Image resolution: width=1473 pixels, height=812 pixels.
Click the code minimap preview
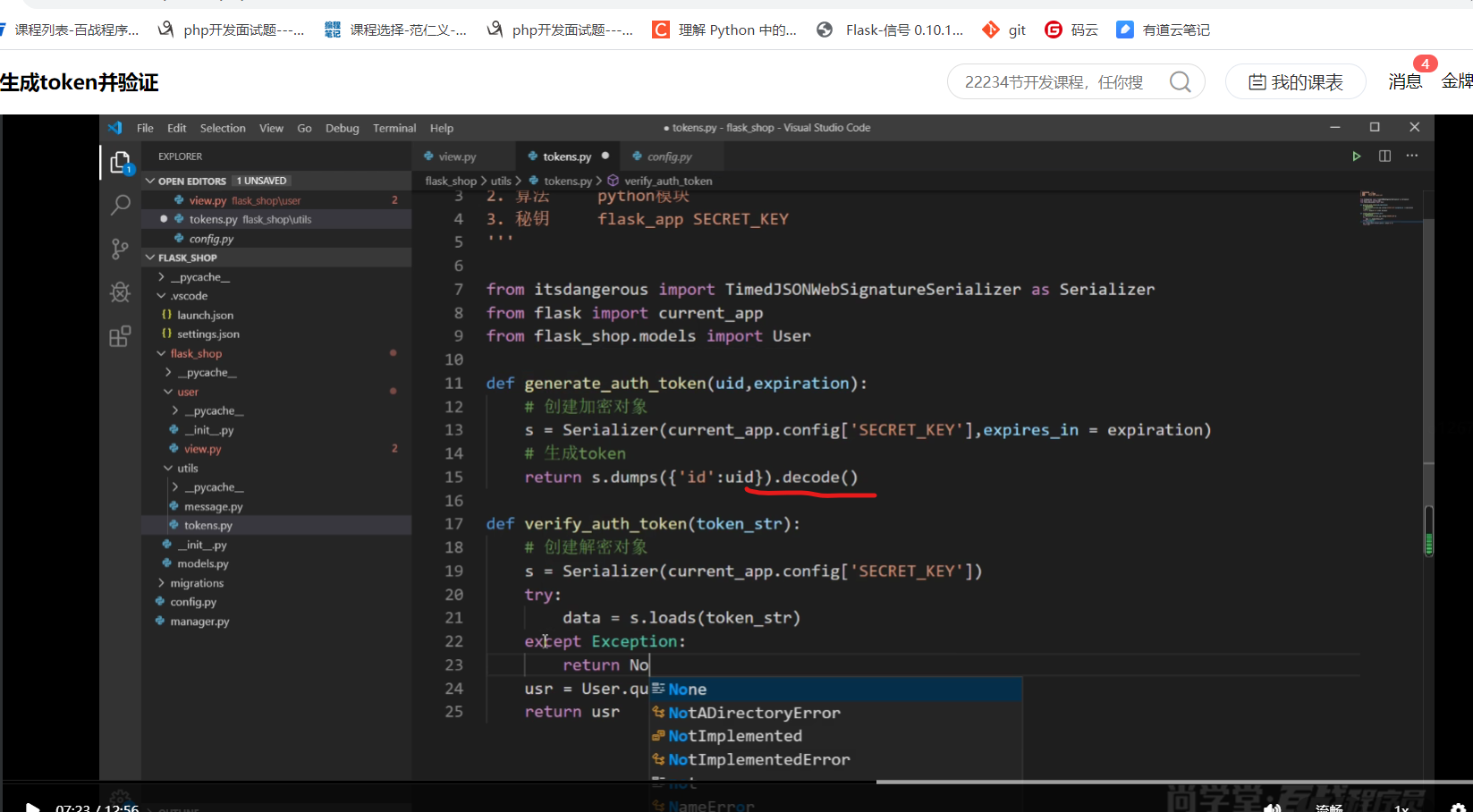pyautogui.click(x=1390, y=207)
